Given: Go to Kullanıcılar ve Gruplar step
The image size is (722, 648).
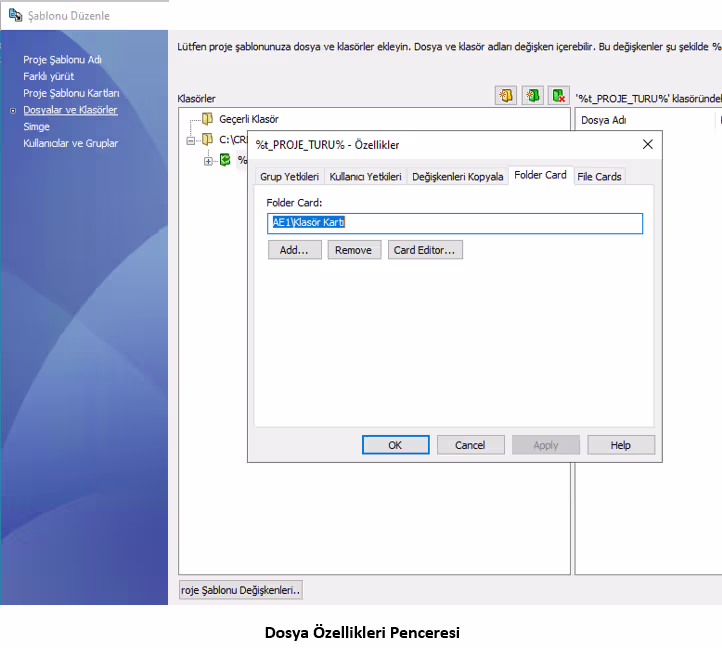Looking at the screenshot, I should click(70, 143).
